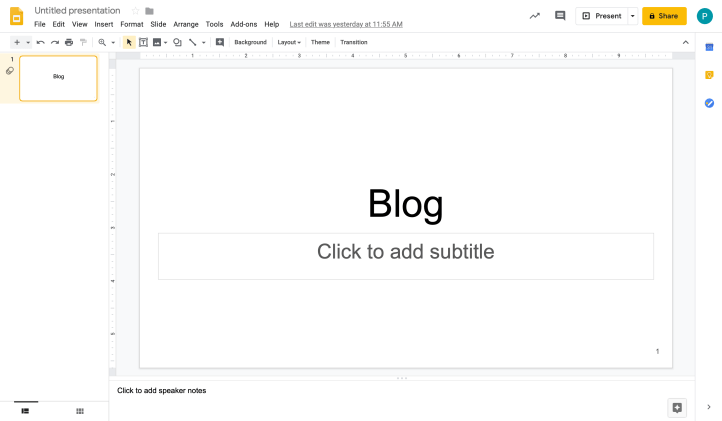Image resolution: width=722 pixels, height=421 pixels.
Task: Click the print icon in toolbar
Action: (x=69, y=42)
